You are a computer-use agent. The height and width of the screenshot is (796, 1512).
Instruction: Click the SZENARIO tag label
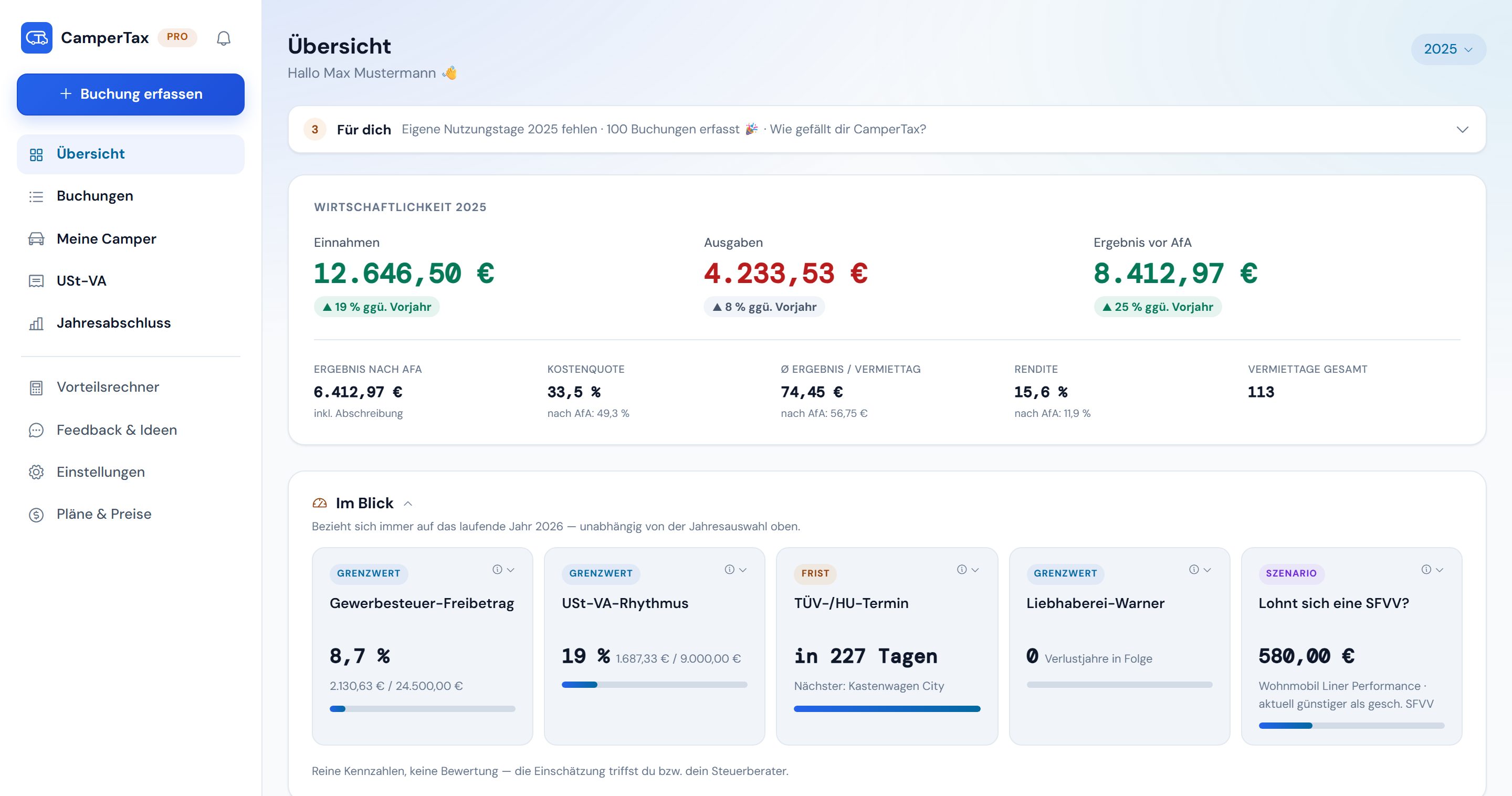pos(1291,573)
